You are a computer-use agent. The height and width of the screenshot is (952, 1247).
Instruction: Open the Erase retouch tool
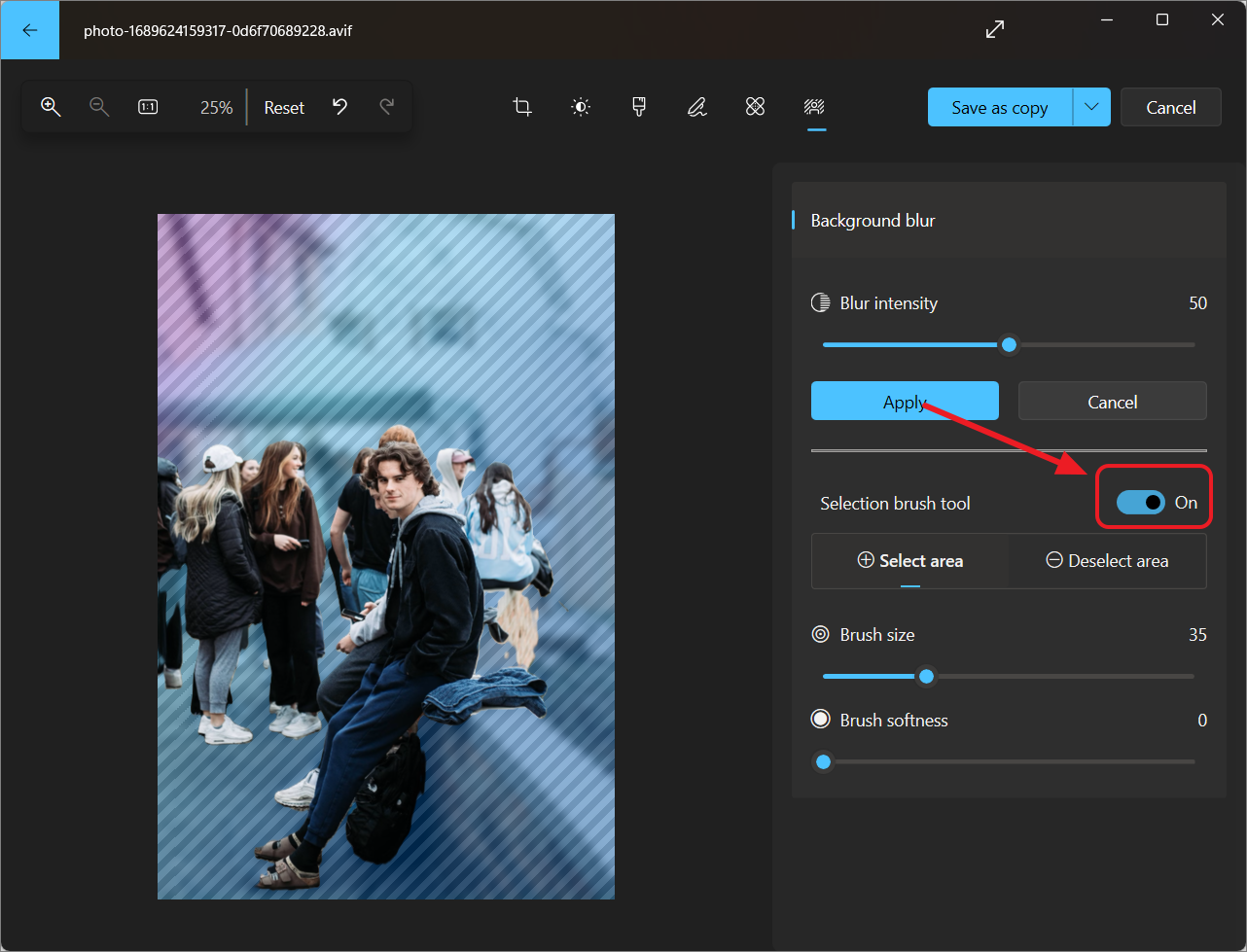click(756, 107)
